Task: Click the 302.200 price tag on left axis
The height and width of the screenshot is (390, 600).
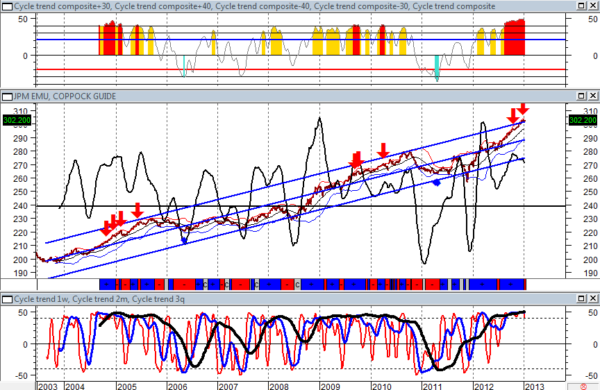Action: [x=17, y=120]
